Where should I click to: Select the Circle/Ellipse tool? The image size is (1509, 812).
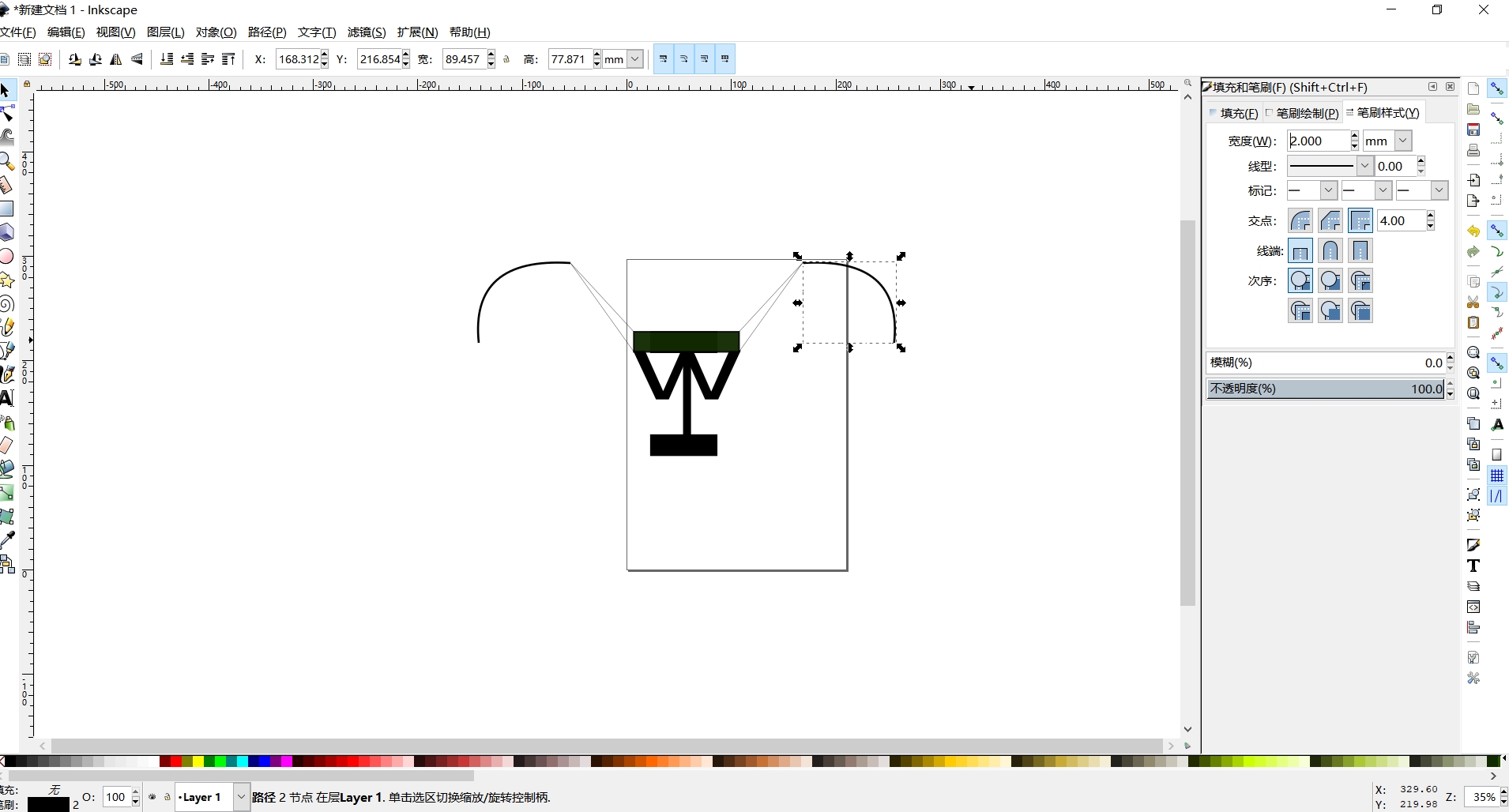(6, 256)
